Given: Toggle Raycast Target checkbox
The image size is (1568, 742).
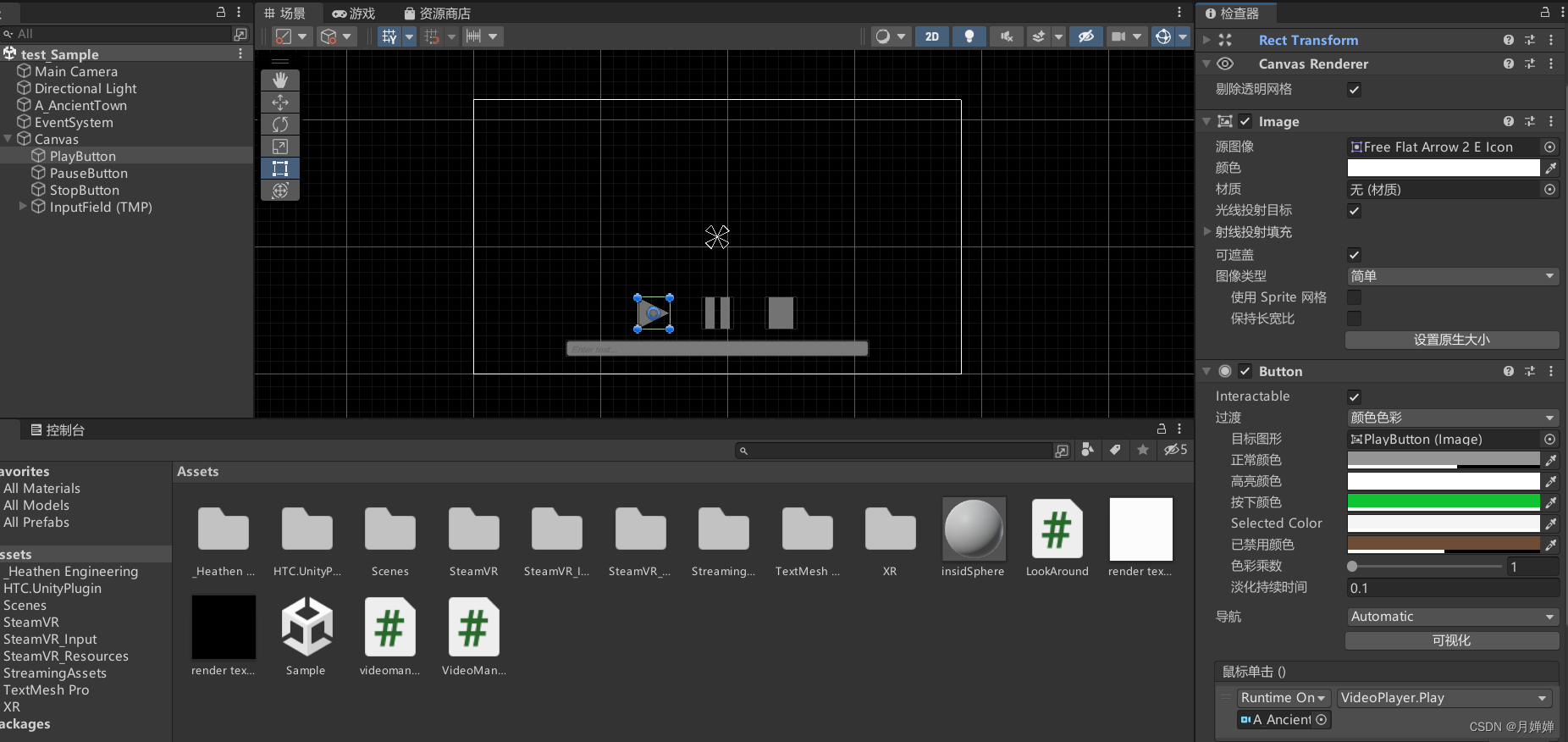Looking at the screenshot, I should point(1355,211).
